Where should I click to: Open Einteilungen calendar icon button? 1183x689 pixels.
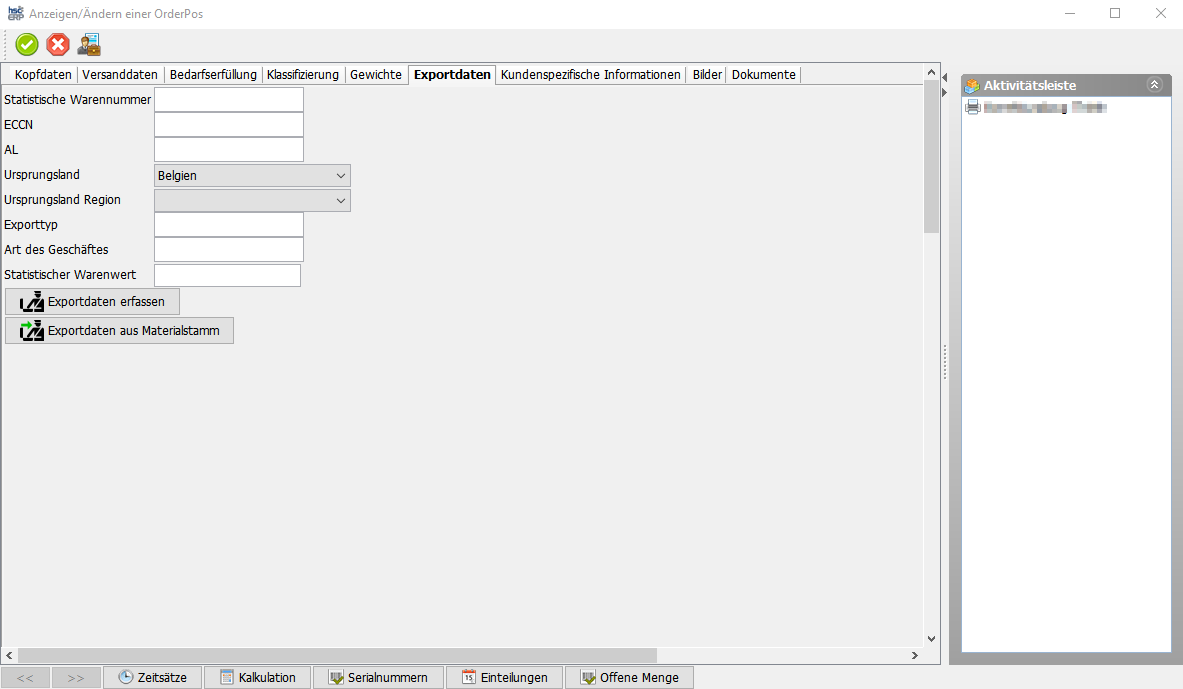504,677
